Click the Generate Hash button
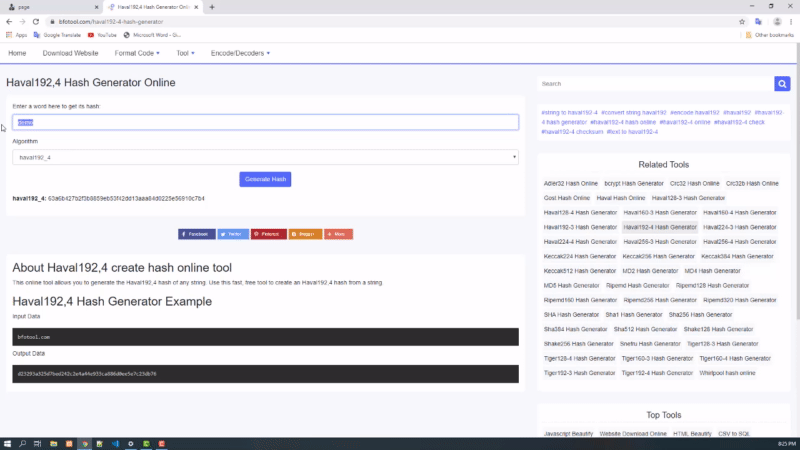Screen dimensions: 800x450 [265, 179]
